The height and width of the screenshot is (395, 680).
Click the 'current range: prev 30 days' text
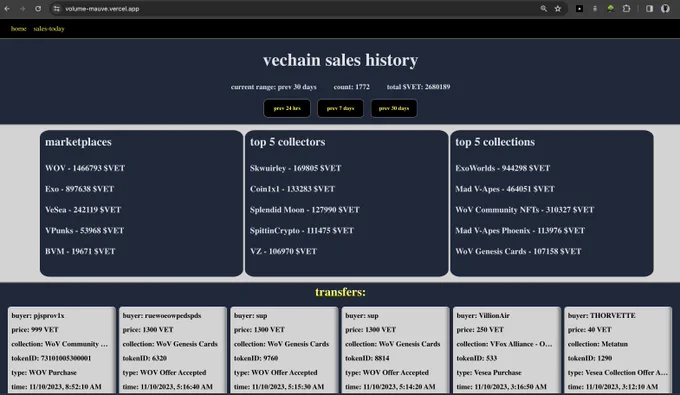274,87
